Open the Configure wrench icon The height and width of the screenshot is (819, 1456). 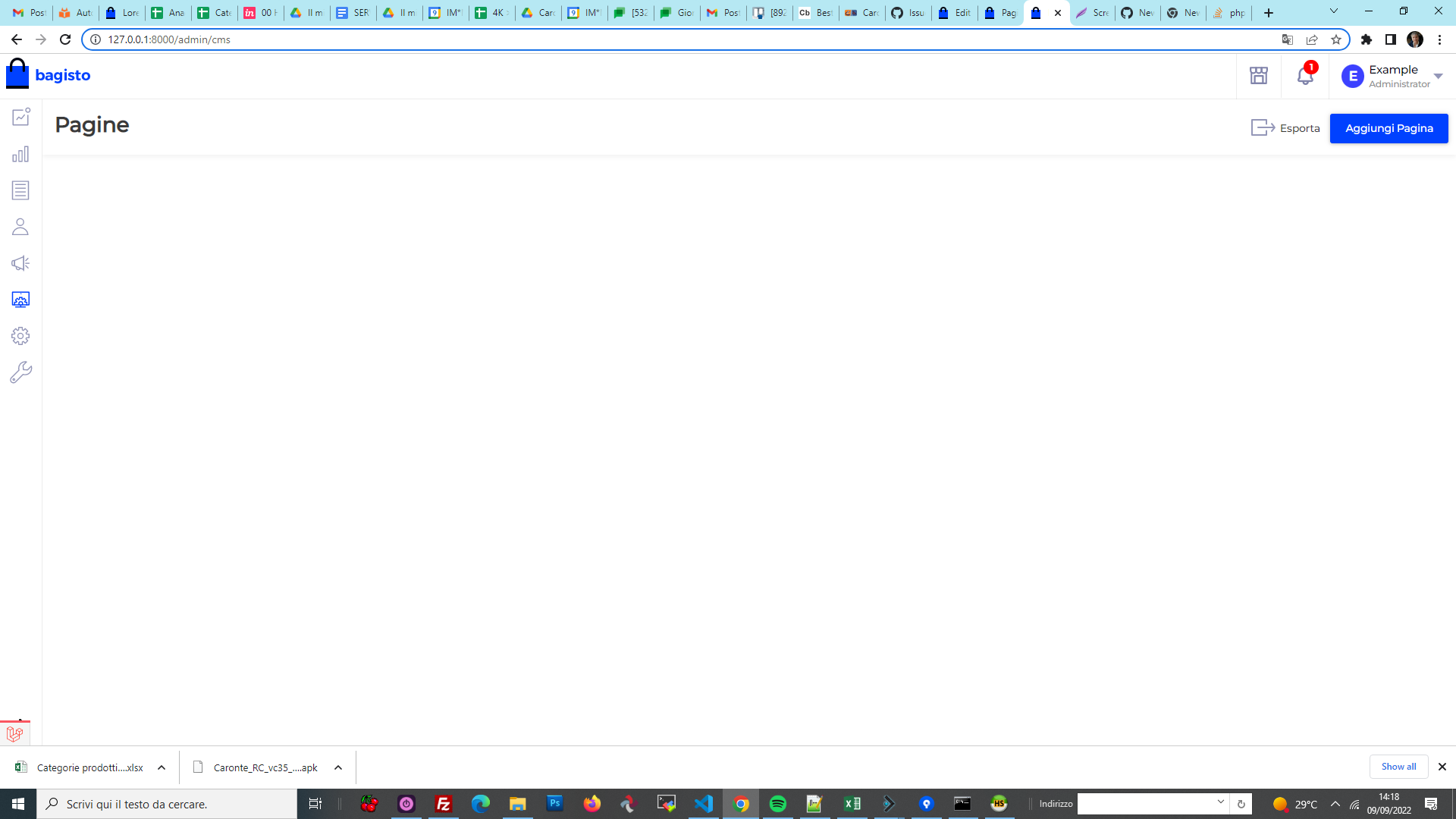tap(20, 372)
